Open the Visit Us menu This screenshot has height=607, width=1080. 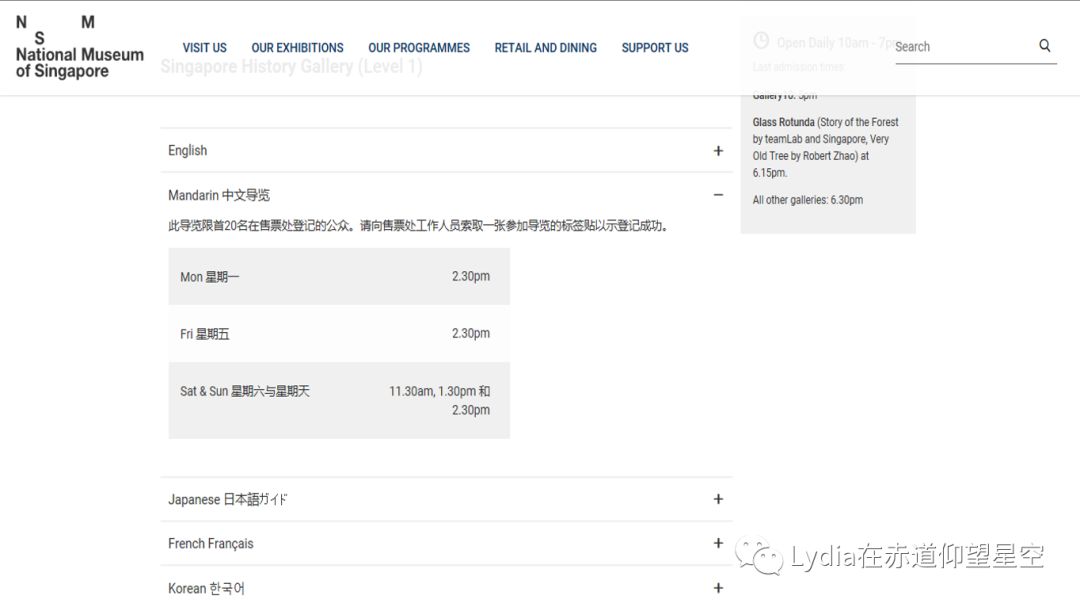tap(204, 48)
